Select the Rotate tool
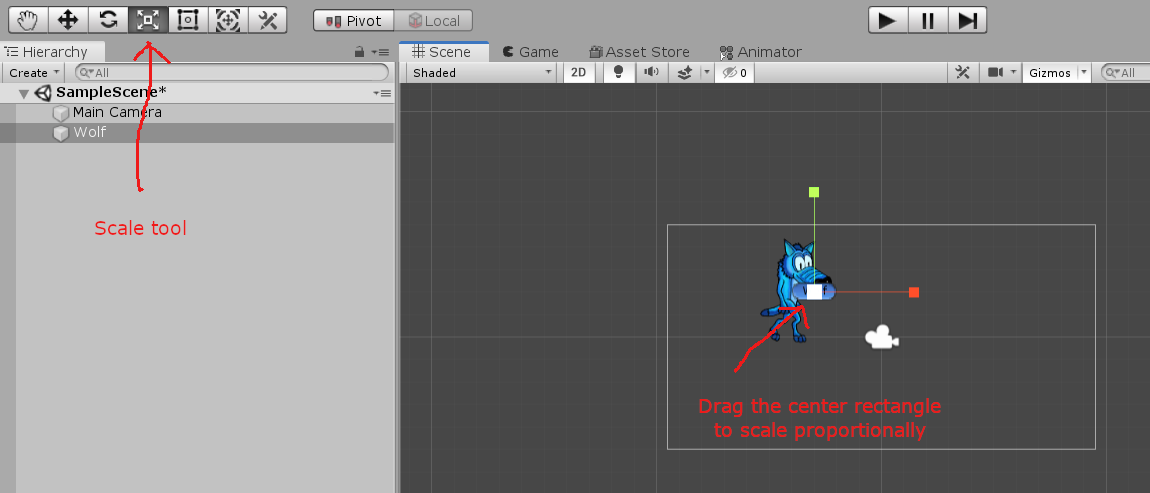This screenshot has height=493, width=1150. click(109, 20)
